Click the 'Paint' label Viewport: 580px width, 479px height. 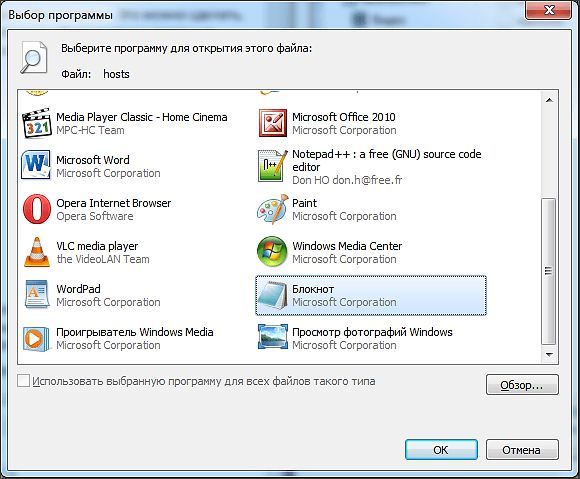click(x=304, y=203)
